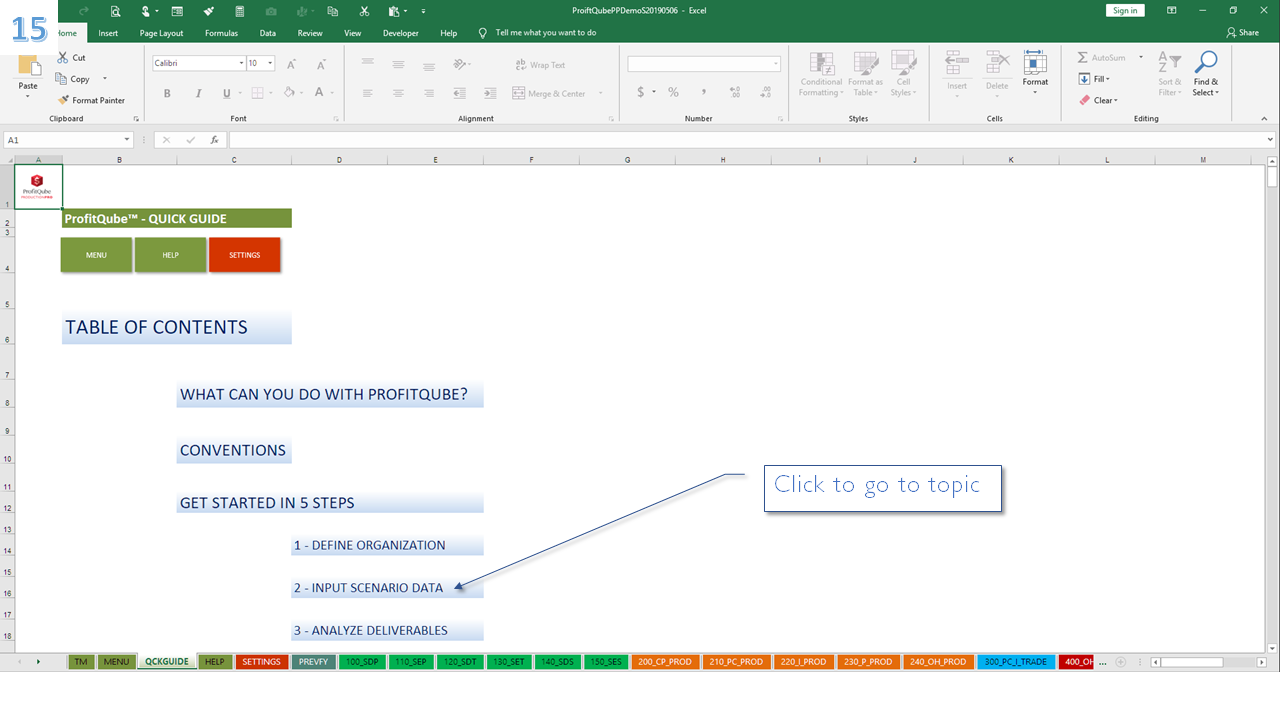This screenshot has height=720, width=1280.
Task: Open the Name Box dropdown arrow
Action: [127, 140]
